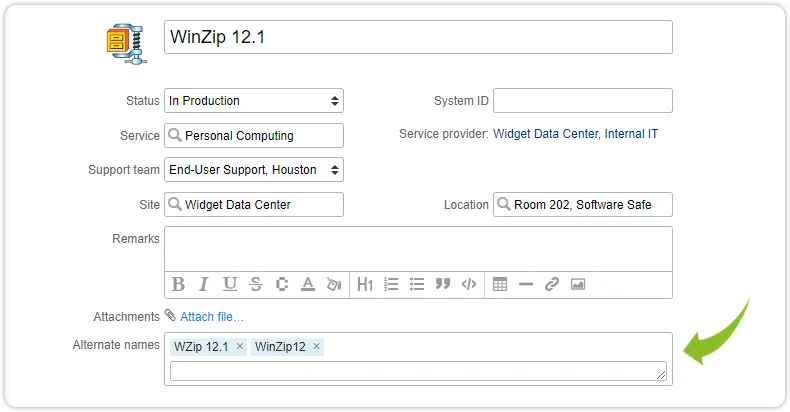Open the Widget Data Center provider link
The image size is (790, 412).
coord(546,134)
